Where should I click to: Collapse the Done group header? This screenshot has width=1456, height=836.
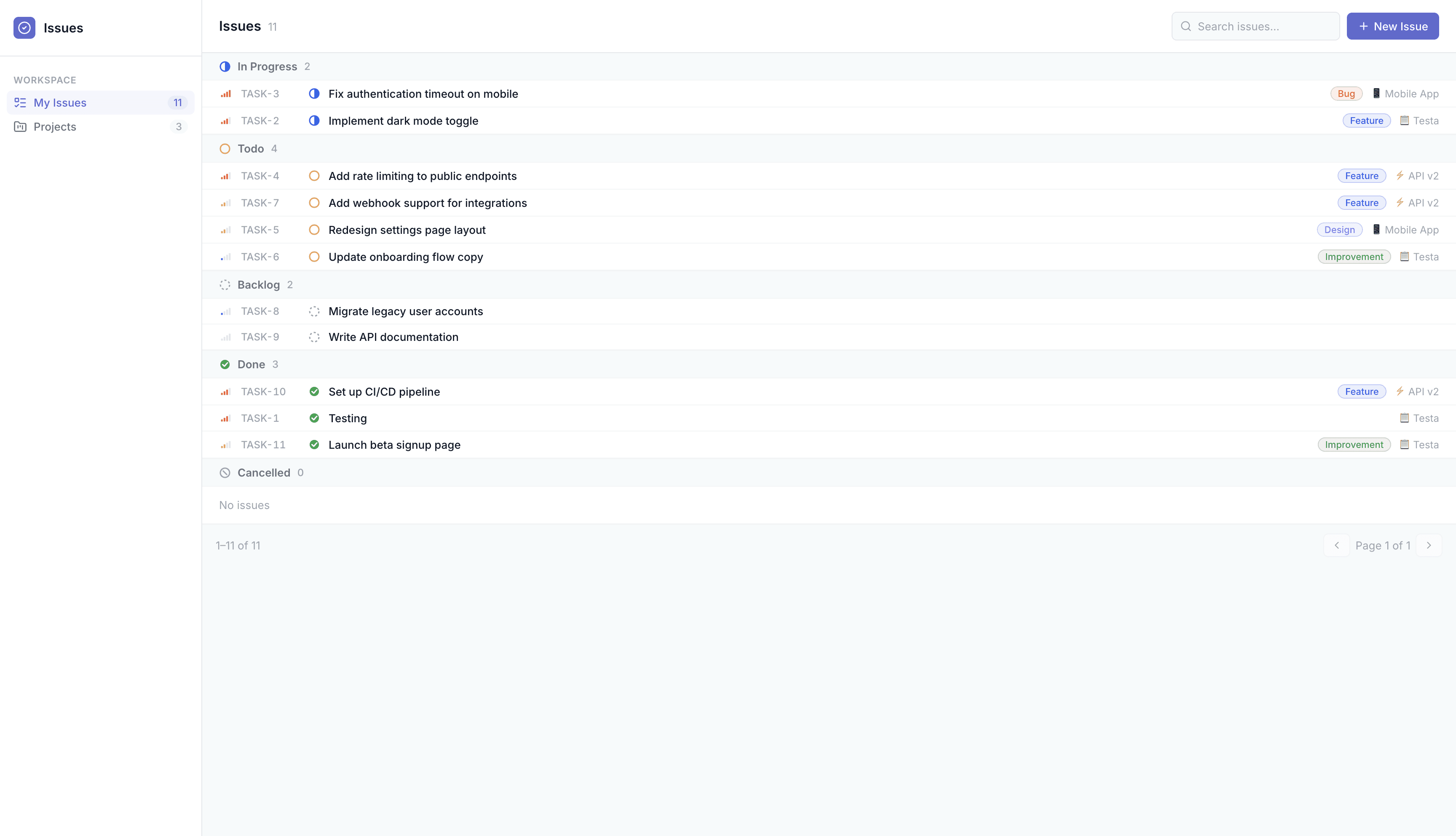251,364
